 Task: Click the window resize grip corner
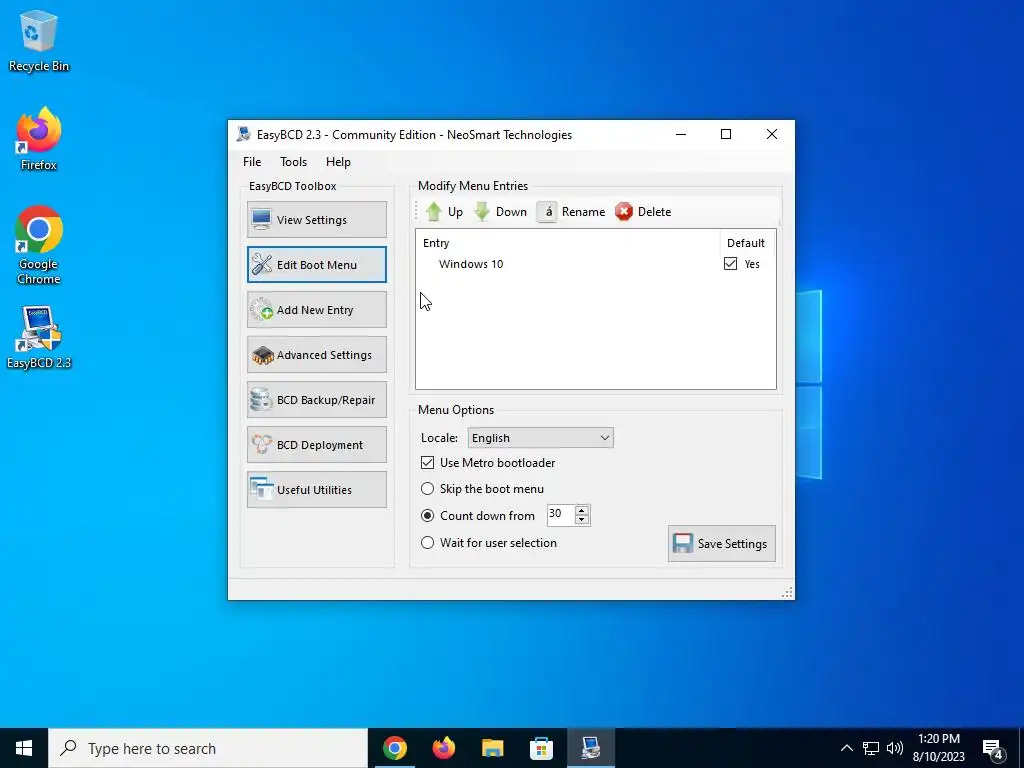coord(788,592)
